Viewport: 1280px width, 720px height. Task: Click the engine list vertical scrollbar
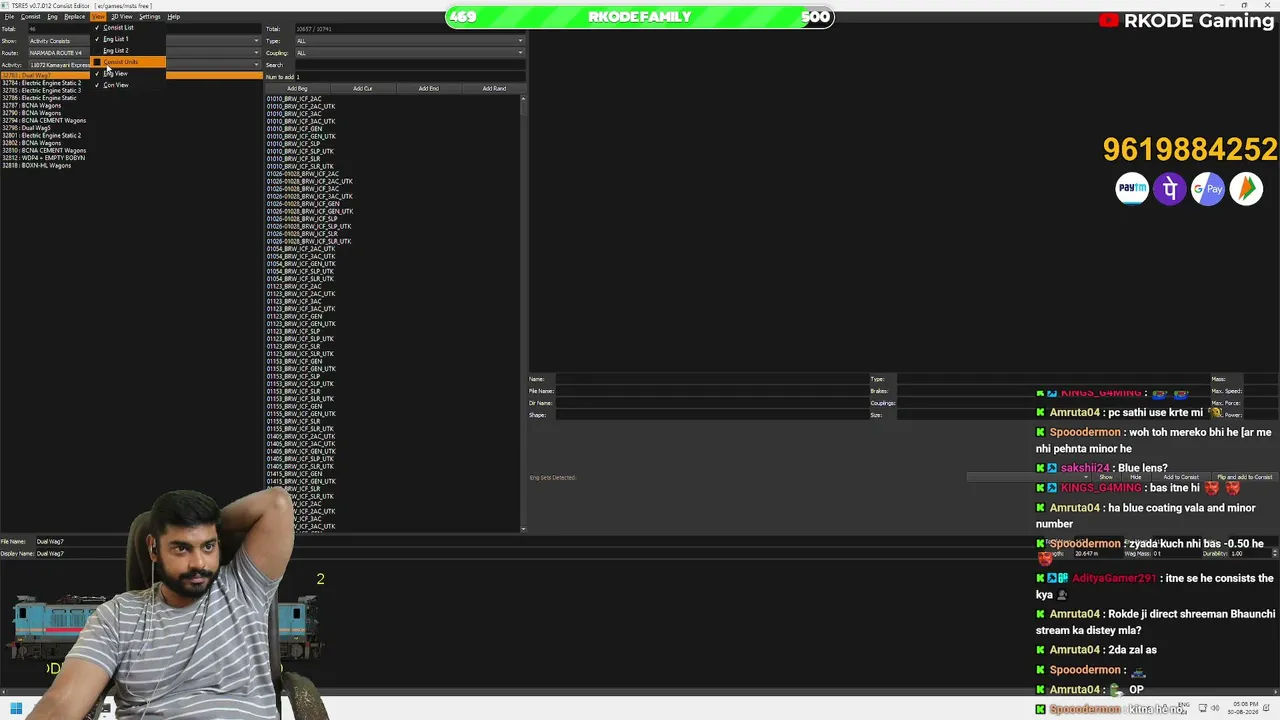523,312
